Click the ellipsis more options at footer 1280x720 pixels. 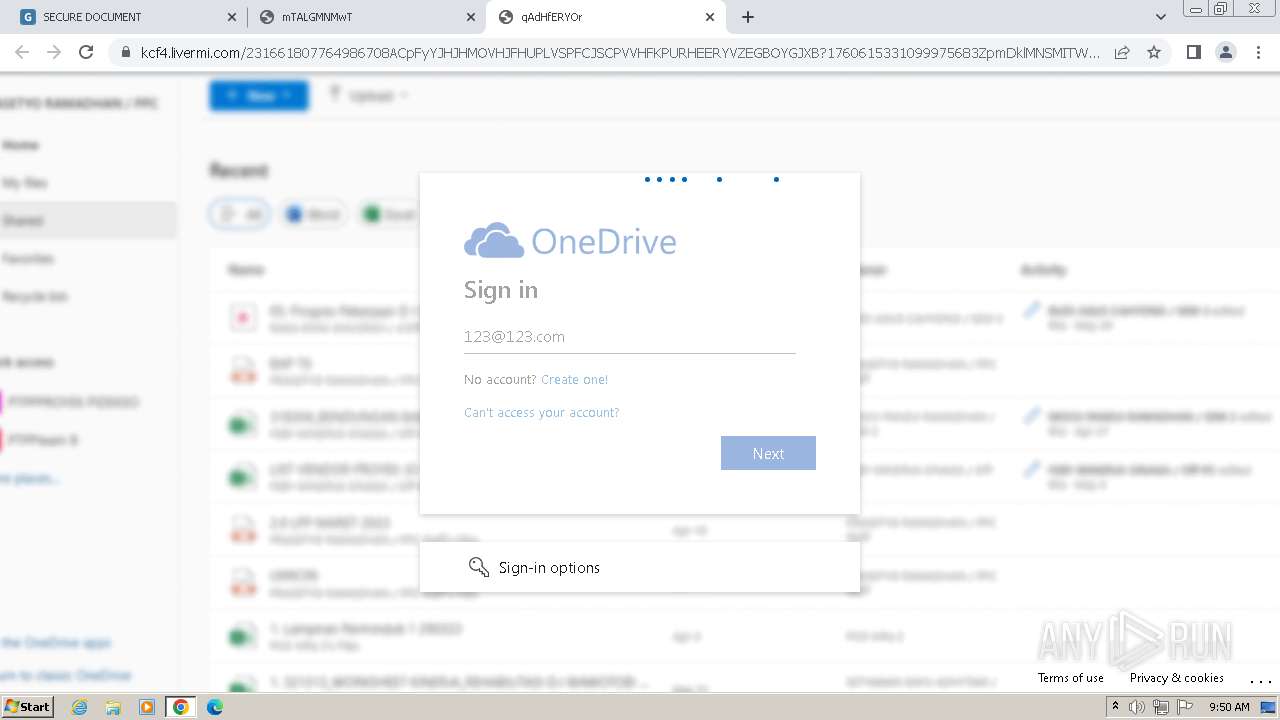pos(1260,680)
